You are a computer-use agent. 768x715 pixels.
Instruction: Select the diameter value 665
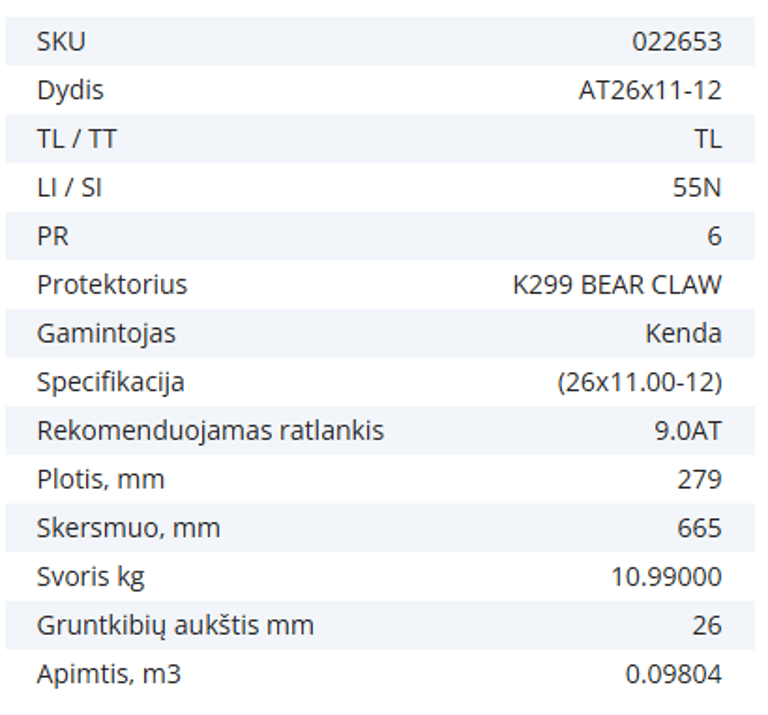coord(699,528)
